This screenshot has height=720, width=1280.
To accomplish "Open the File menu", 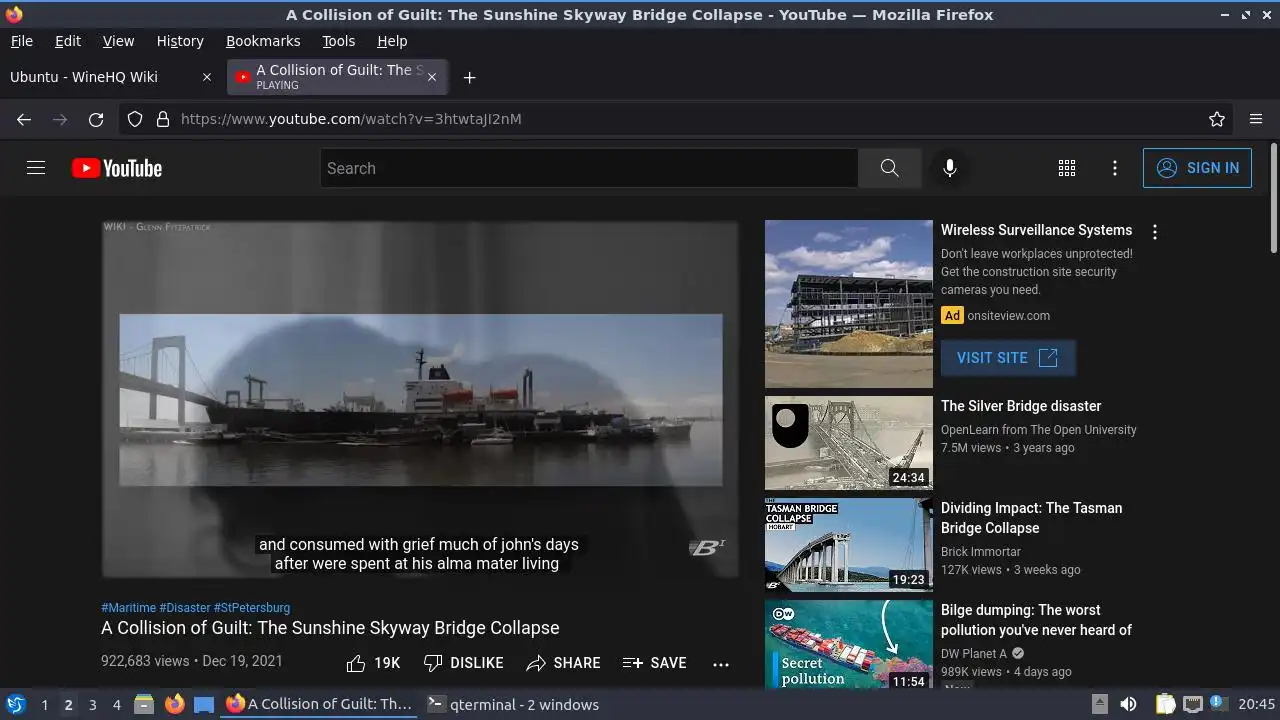I will (x=21, y=41).
